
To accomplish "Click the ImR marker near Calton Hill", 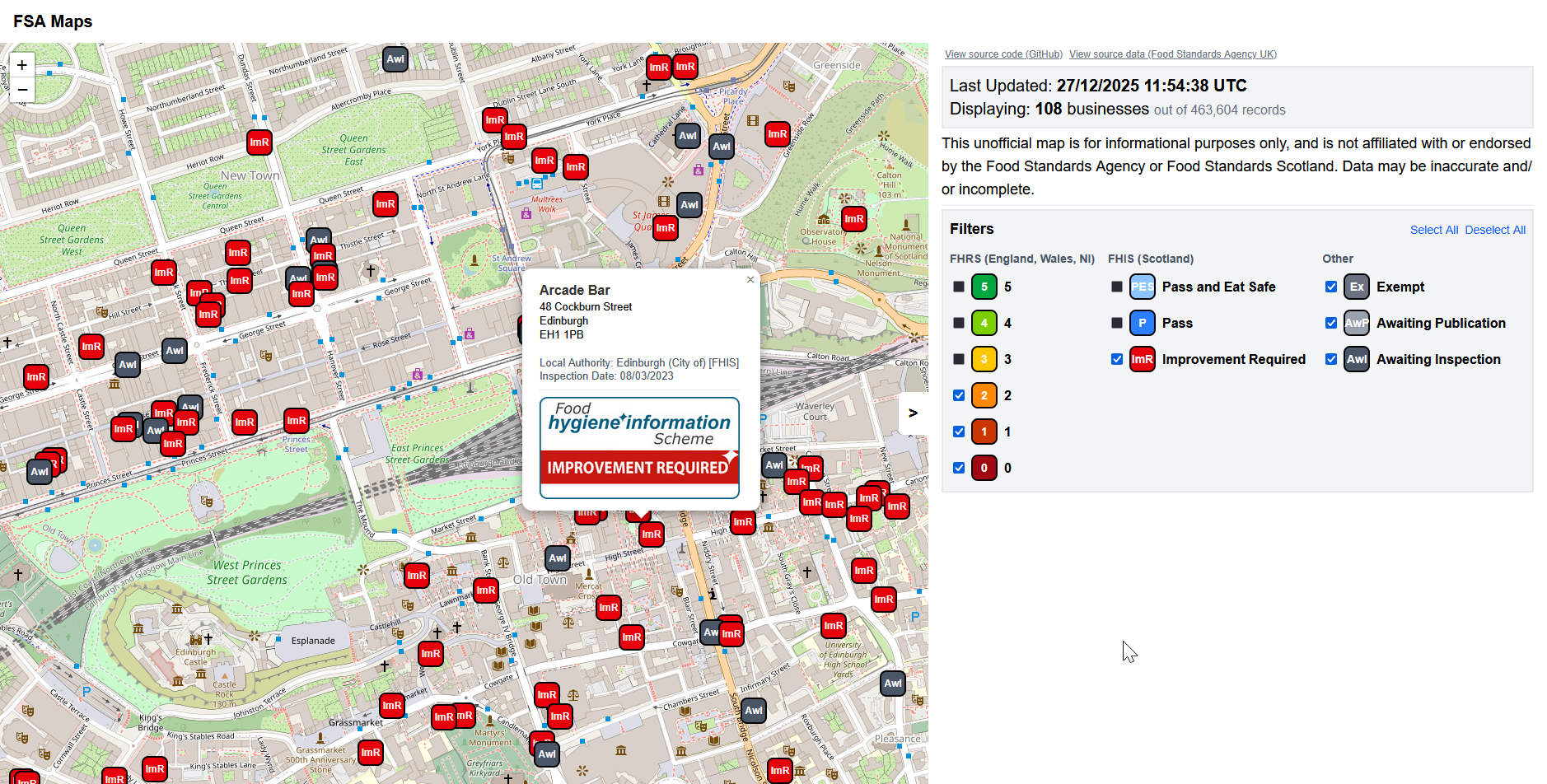I will 854,219.
